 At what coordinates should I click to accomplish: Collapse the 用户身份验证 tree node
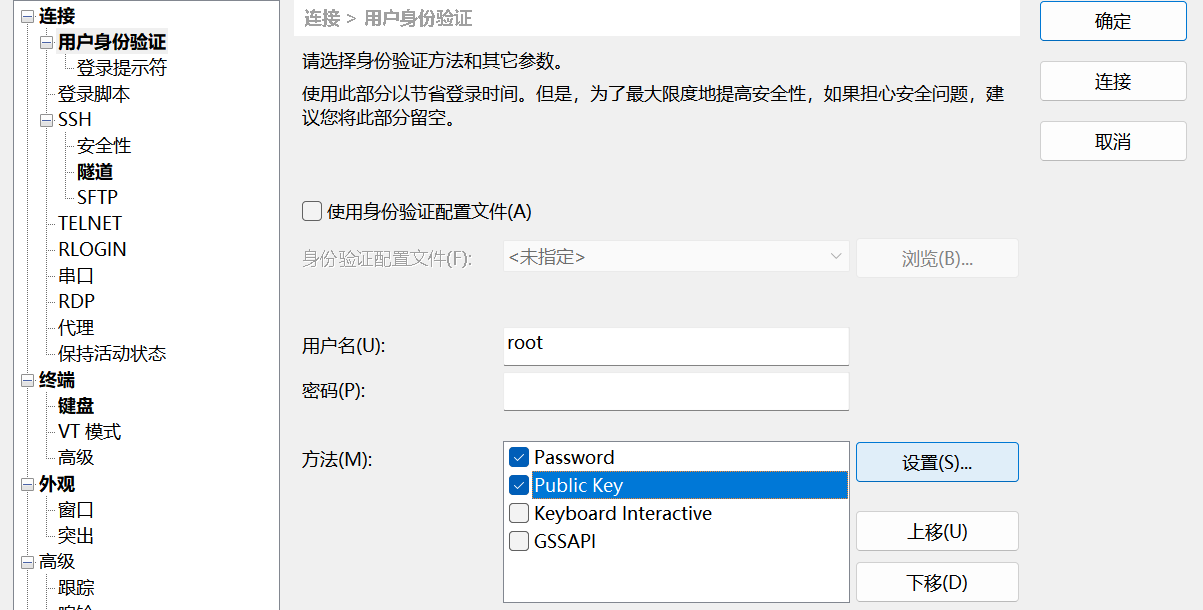click(46, 42)
